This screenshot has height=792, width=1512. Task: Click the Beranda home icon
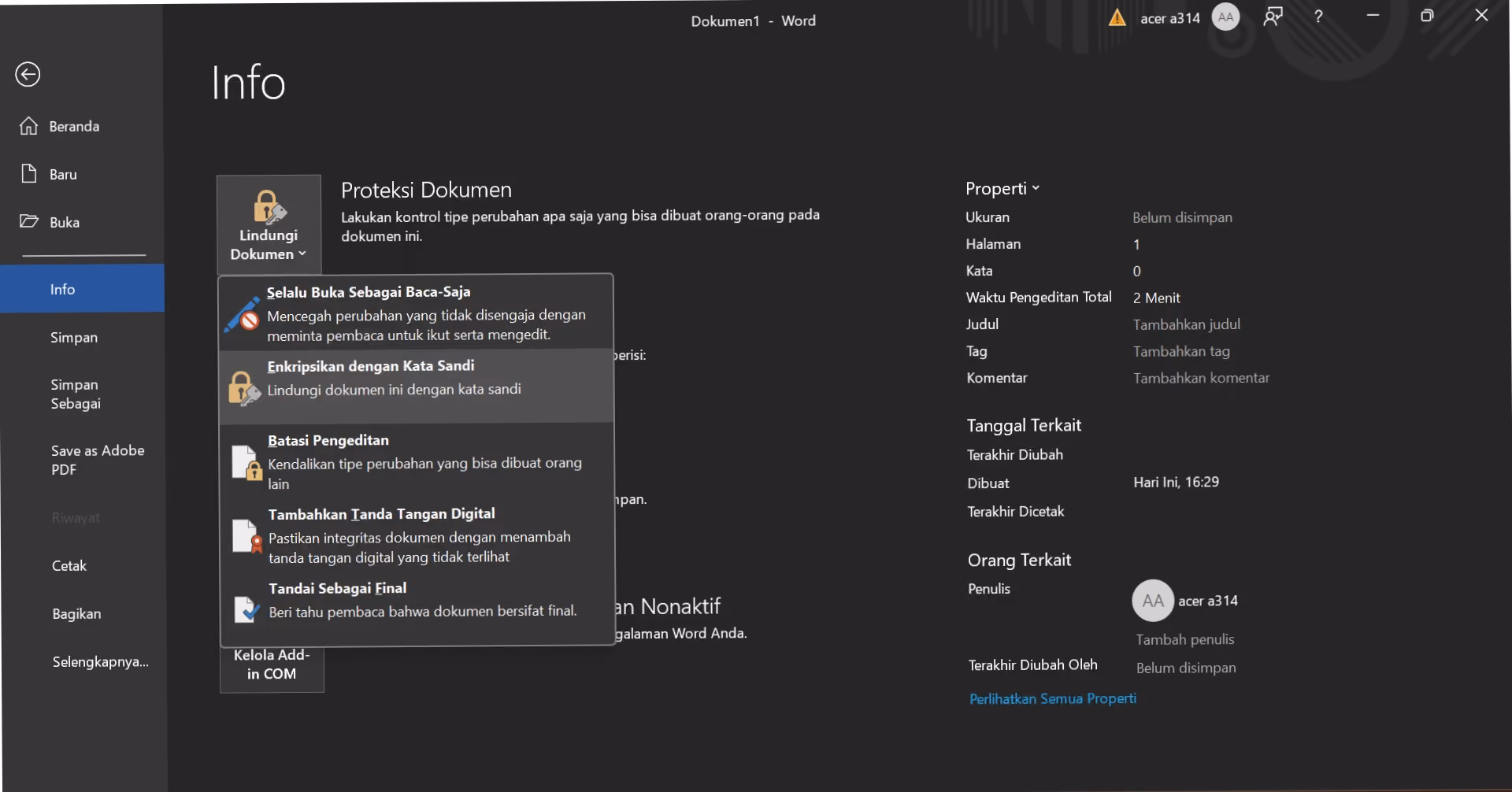pos(29,126)
